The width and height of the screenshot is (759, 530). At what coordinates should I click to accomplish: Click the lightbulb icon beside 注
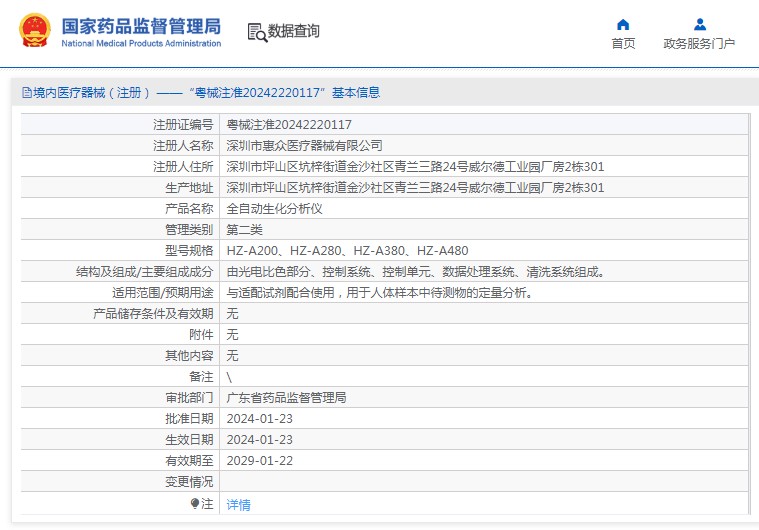[195, 504]
